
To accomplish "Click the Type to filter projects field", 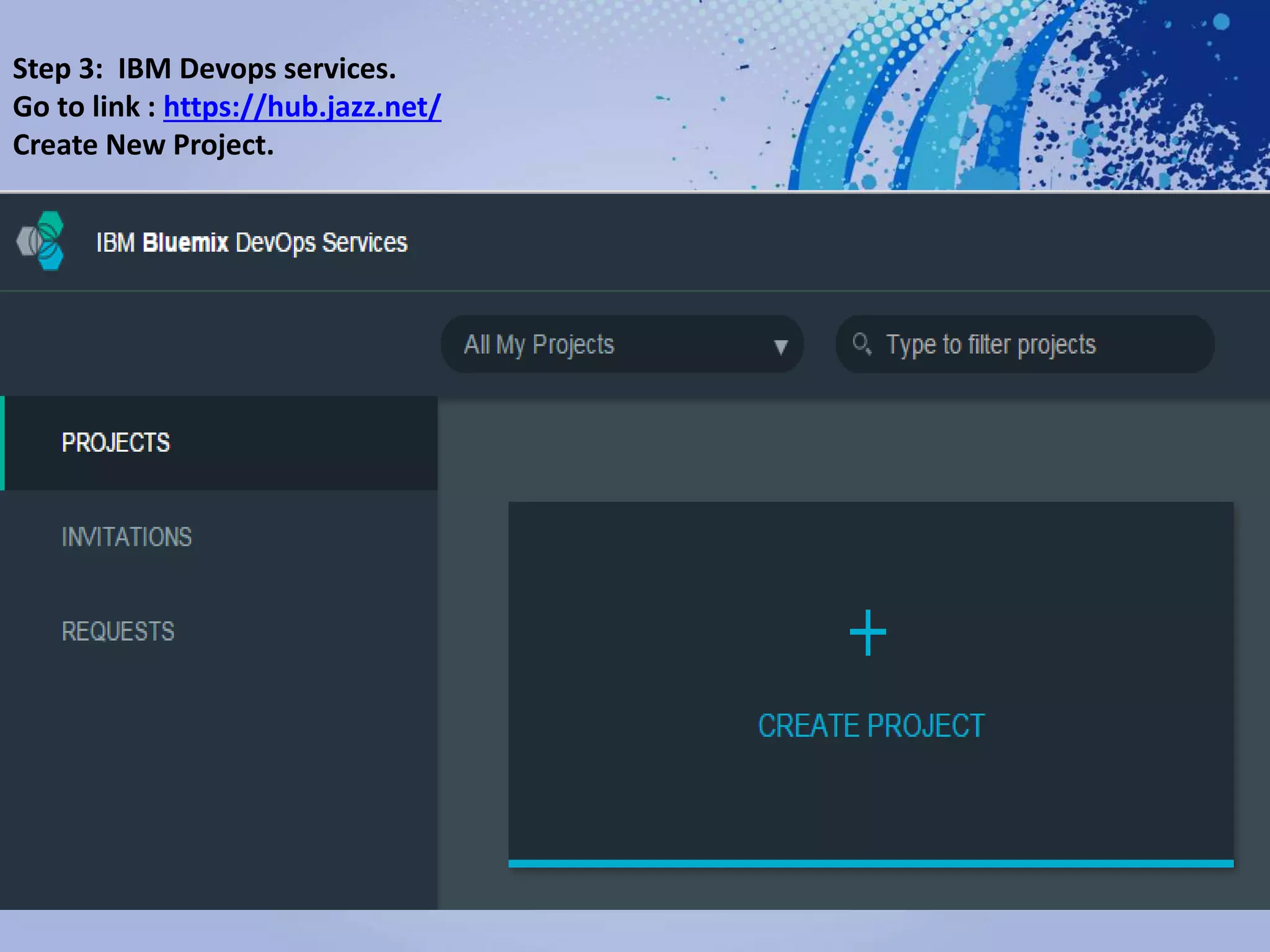I will click(1024, 344).
